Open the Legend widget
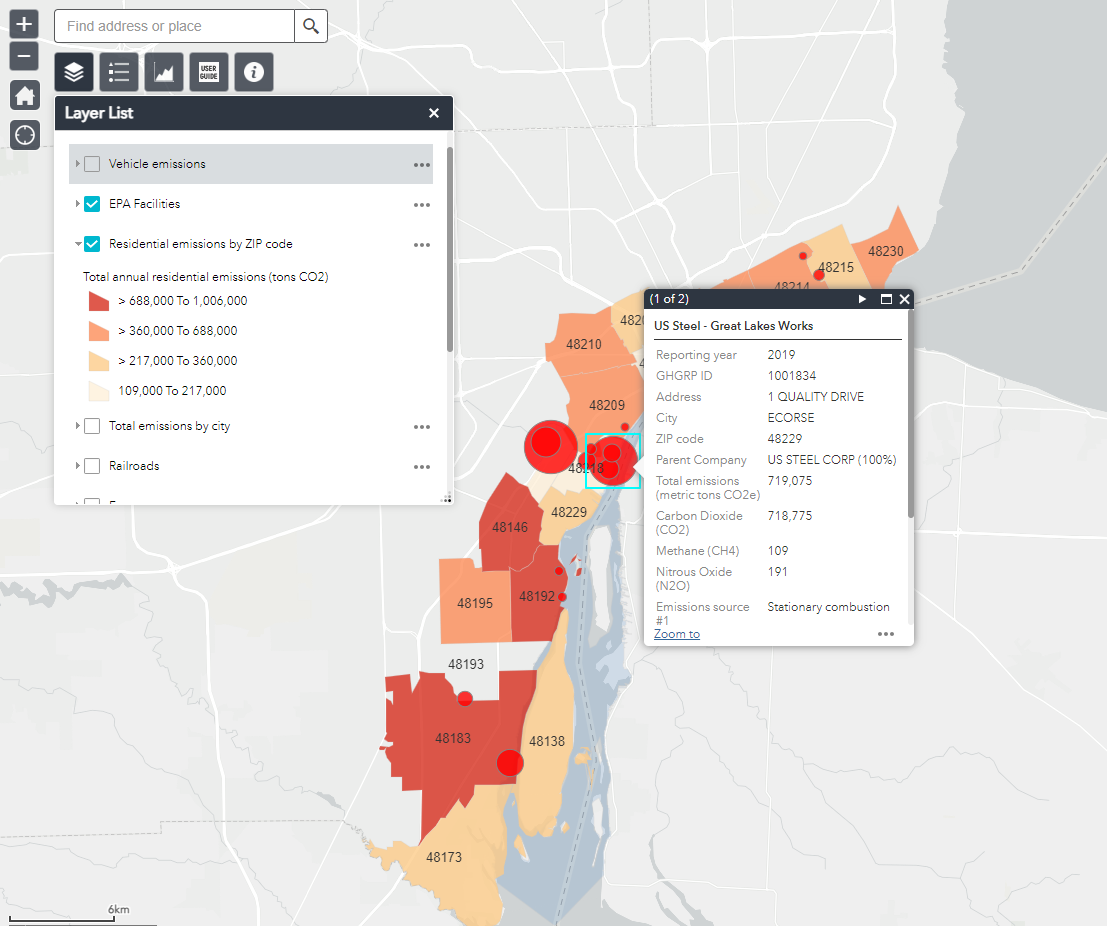The height and width of the screenshot is (926, 1107). [x=119, y=72]
